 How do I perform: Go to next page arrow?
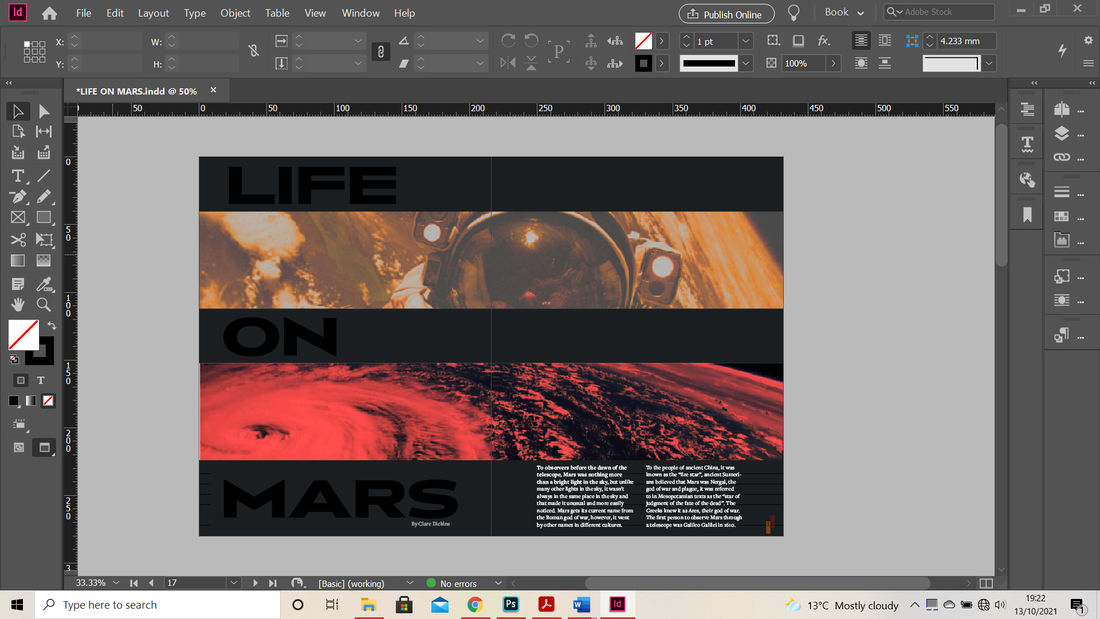pyautogui.click(x=255, y=583)
